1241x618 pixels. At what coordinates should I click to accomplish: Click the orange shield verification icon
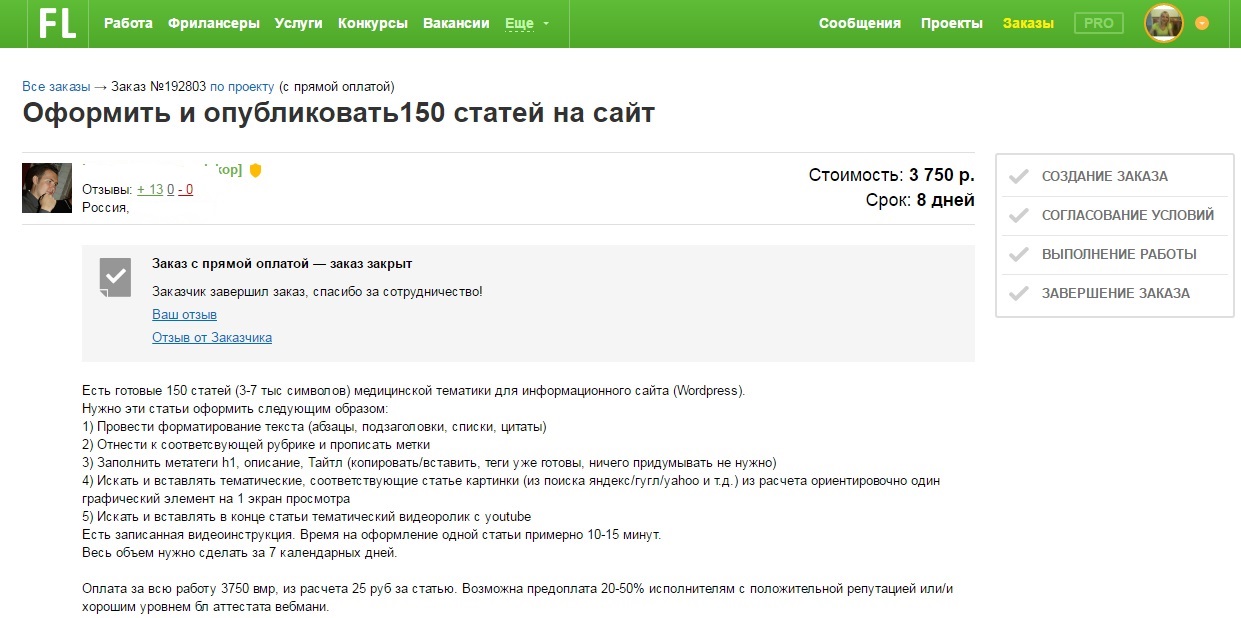tap(255, 171)
